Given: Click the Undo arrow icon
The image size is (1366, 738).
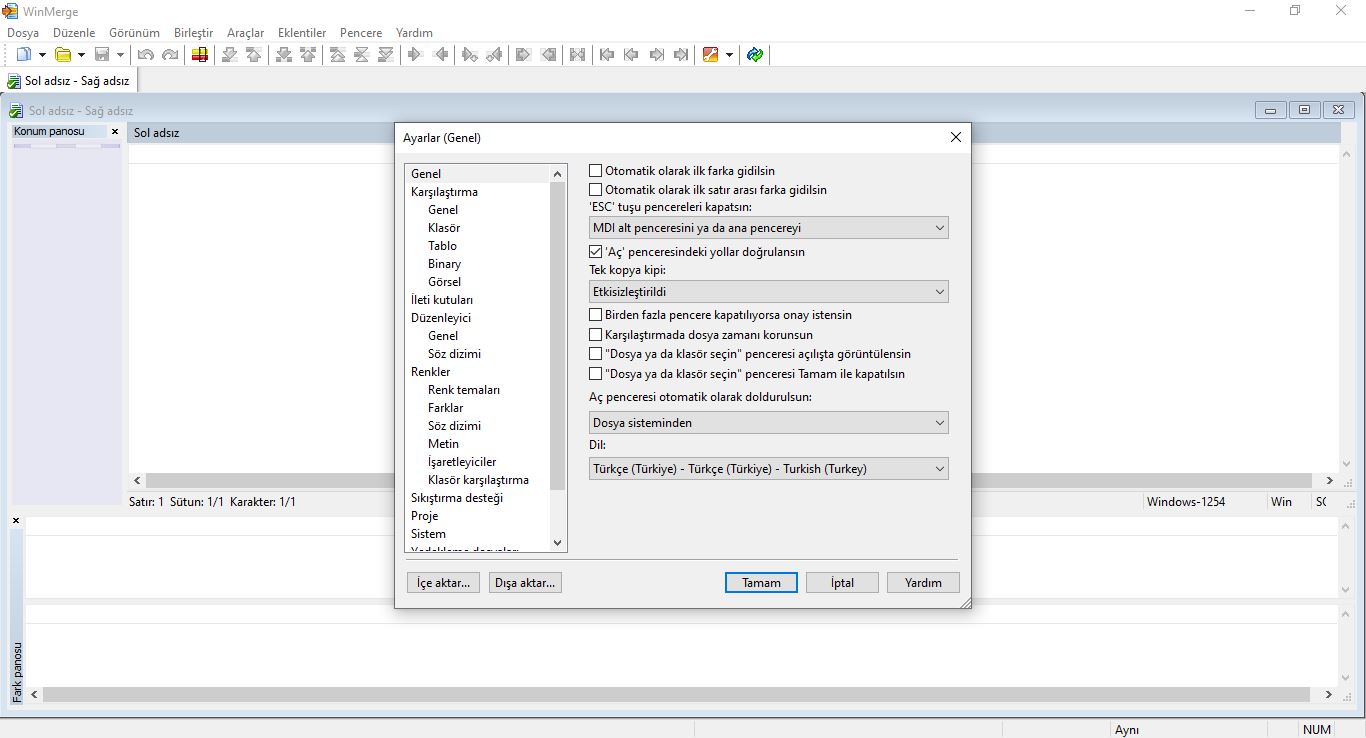Looking at the screenshot, I should coord(146,55).
